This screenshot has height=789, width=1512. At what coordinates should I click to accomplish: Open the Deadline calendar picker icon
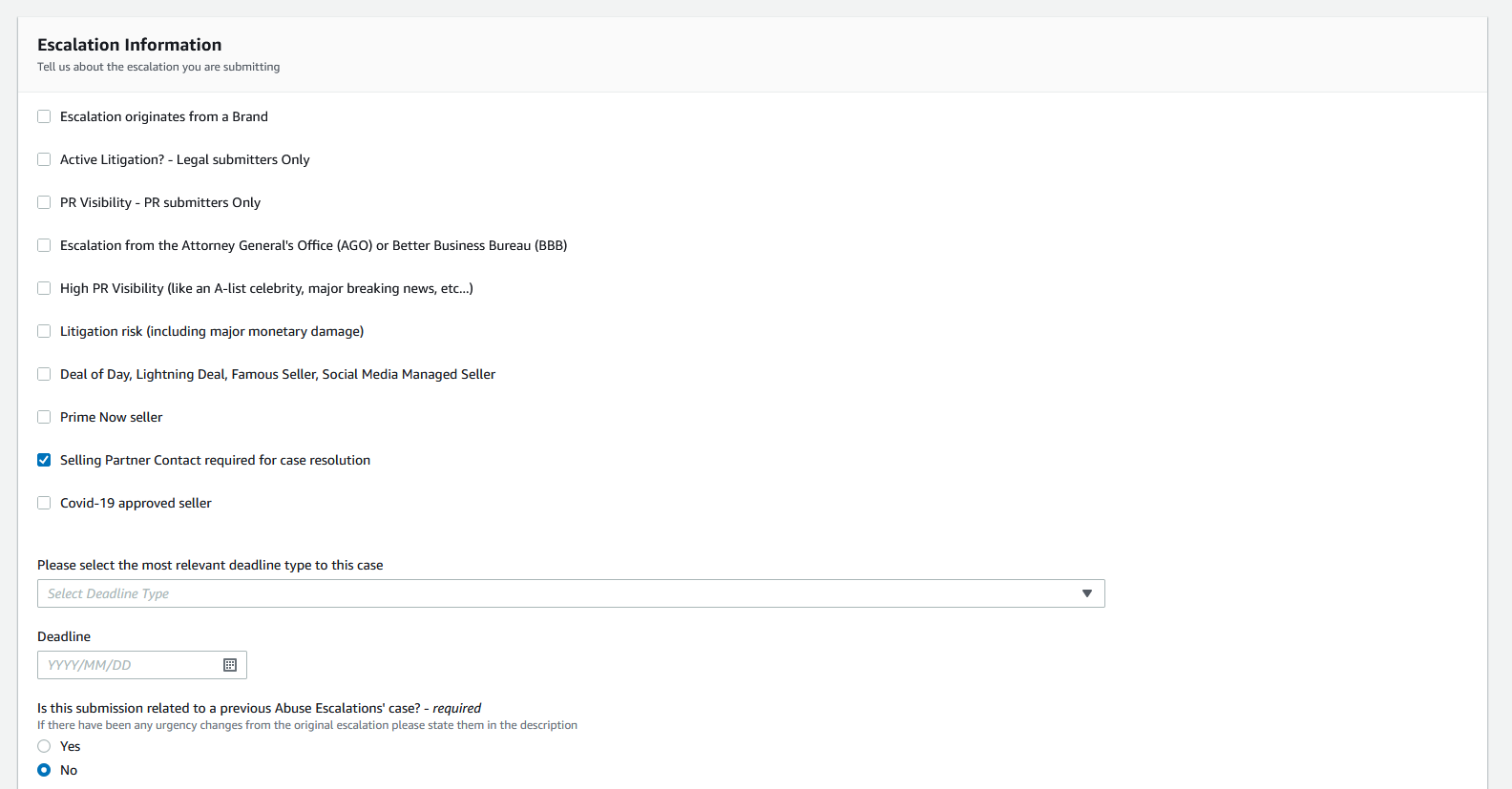230,665
